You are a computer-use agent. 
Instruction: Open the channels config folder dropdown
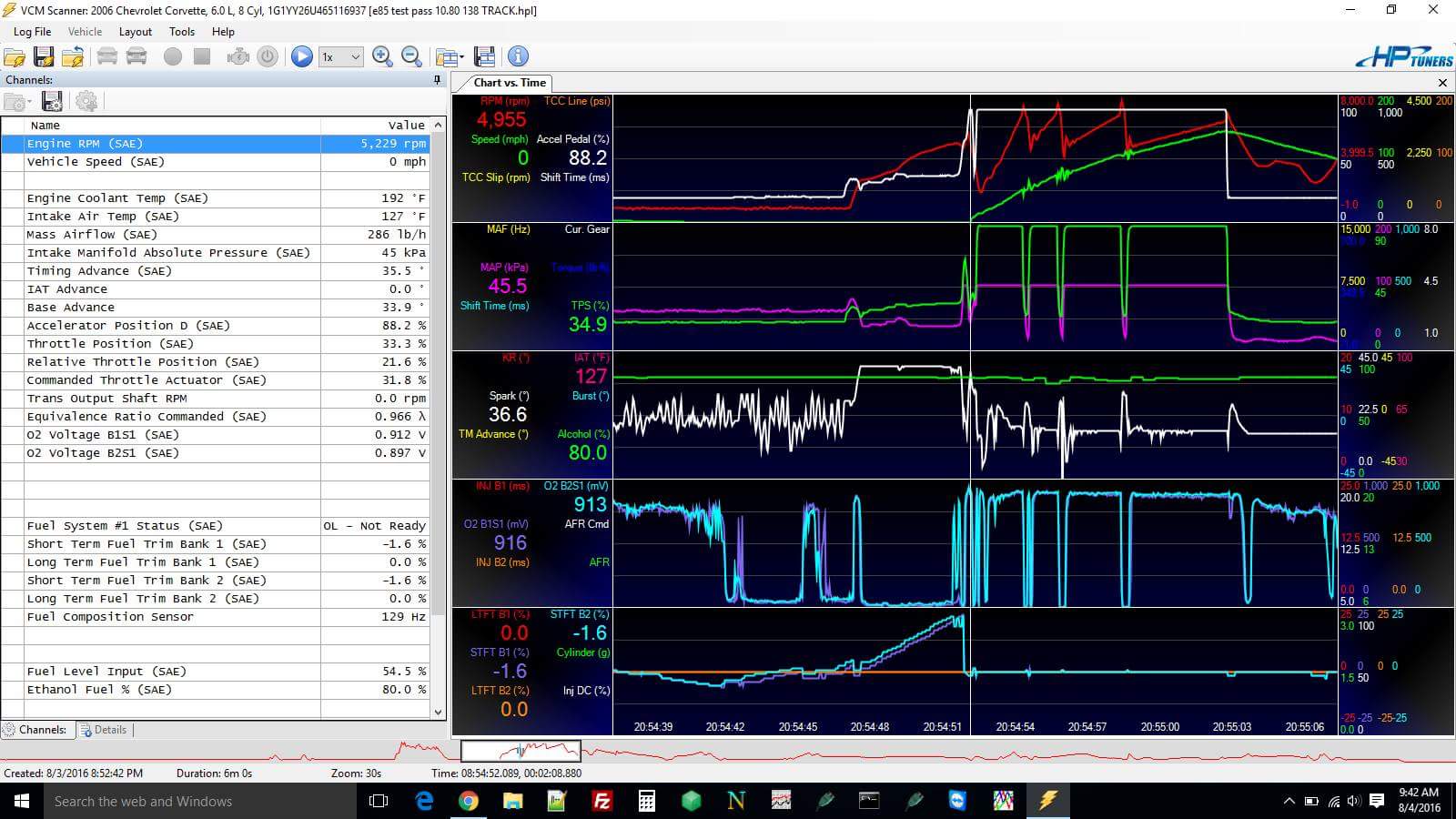[x=18, y=101]
